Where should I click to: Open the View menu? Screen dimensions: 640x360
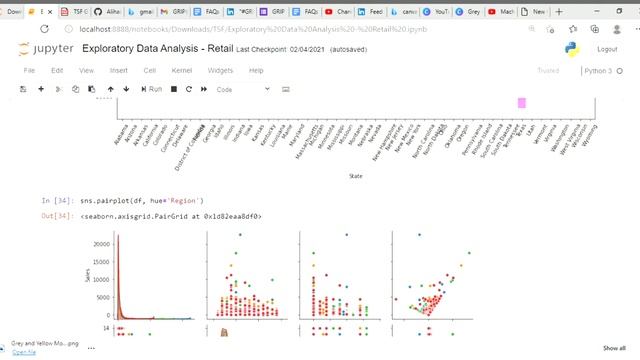tap(86, 70)
